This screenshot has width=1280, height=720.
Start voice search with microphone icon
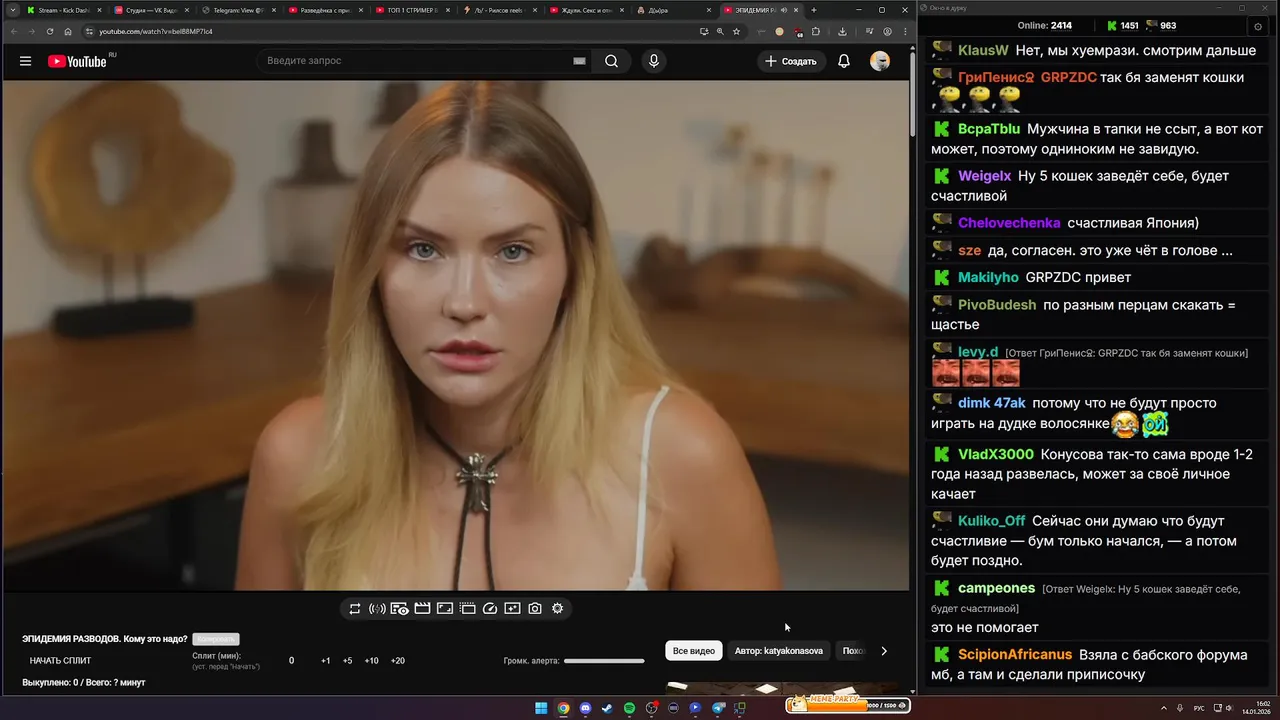click(x=653, y=61)
